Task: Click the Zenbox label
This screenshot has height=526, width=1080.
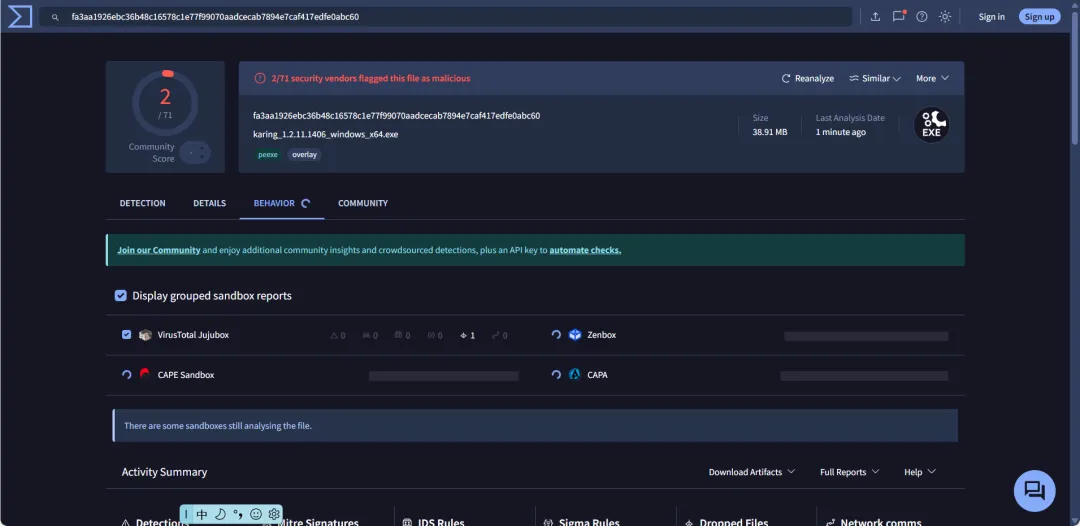Action: pos(601,335)
